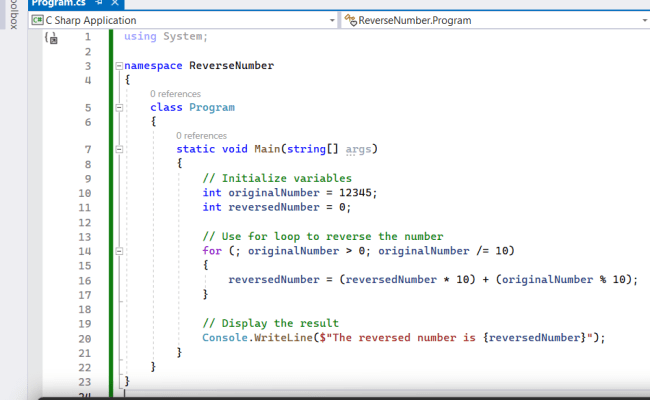Click the '// Initialize variables' comment
The height and width of the screenshot is (400, 650).
point(277,179)
